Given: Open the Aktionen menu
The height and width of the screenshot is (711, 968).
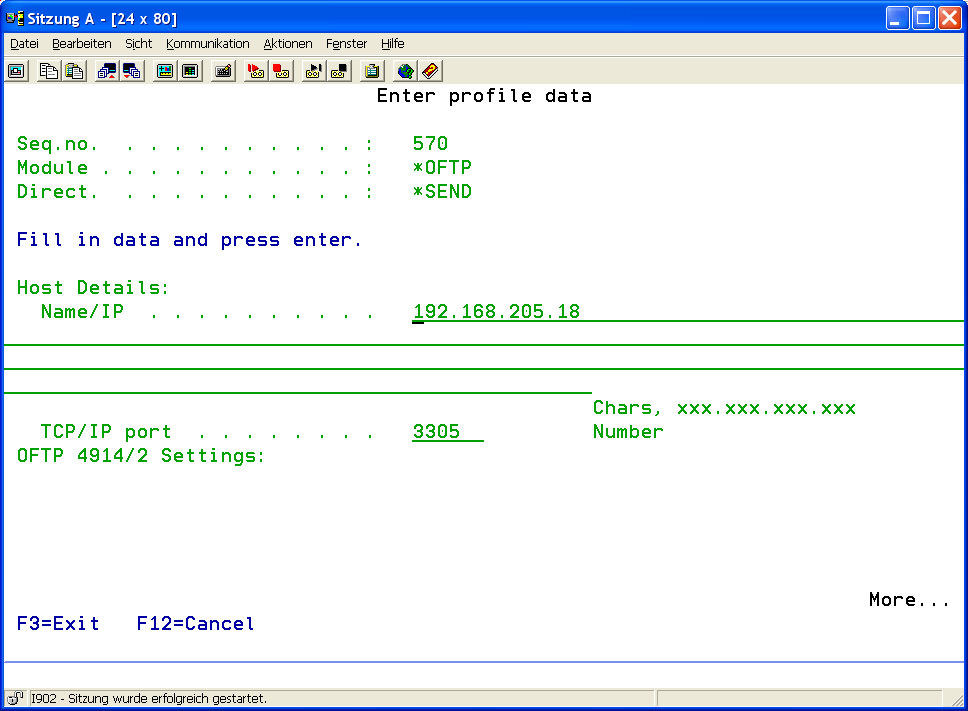Looking at the screenshot, I should point(288,44).
